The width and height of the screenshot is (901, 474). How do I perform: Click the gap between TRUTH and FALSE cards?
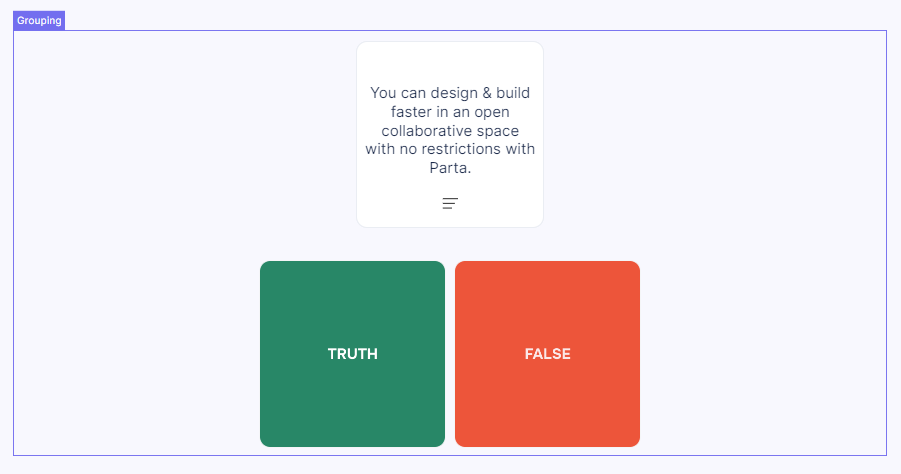(x=450, y=354)
